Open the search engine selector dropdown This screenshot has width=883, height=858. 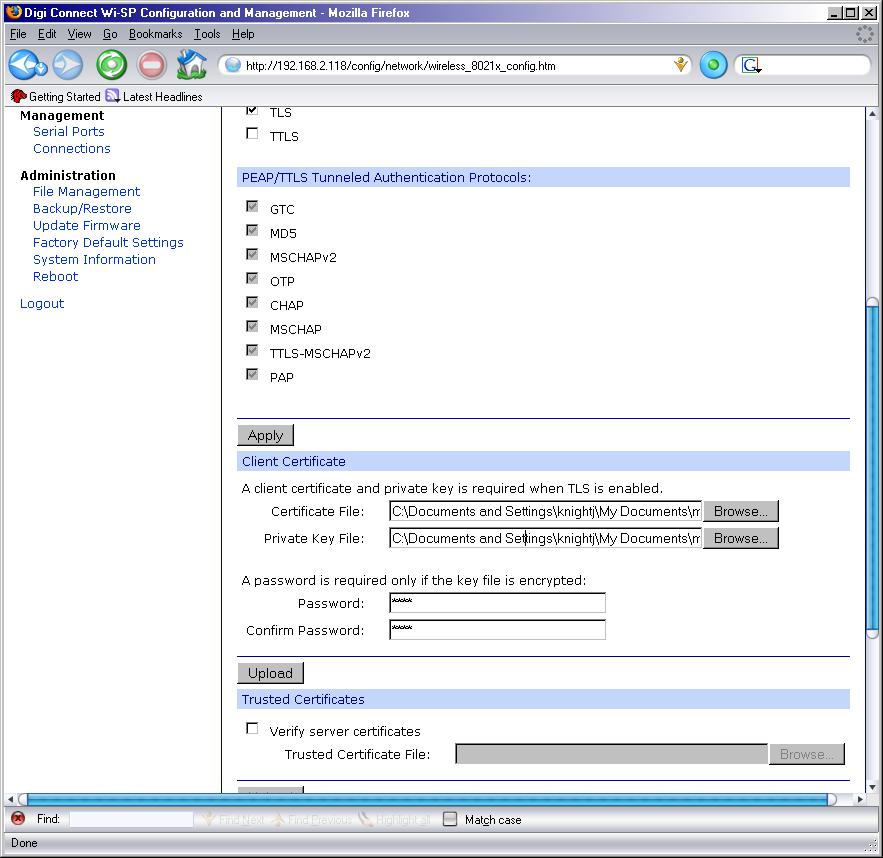751,66
